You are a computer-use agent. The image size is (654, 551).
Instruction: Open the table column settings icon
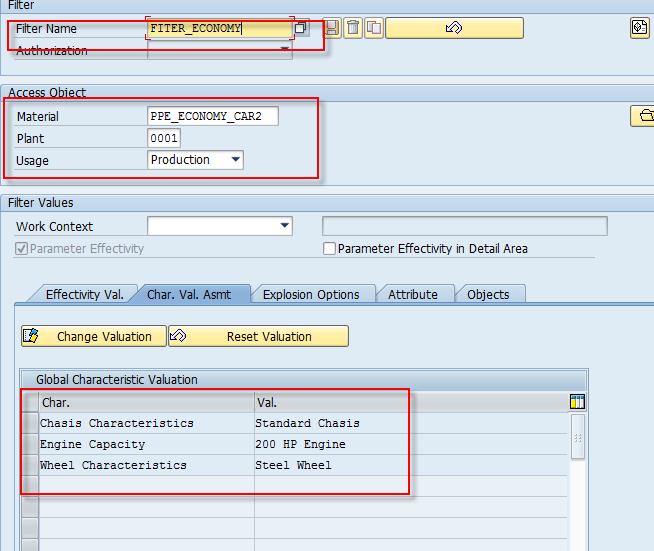576,402
